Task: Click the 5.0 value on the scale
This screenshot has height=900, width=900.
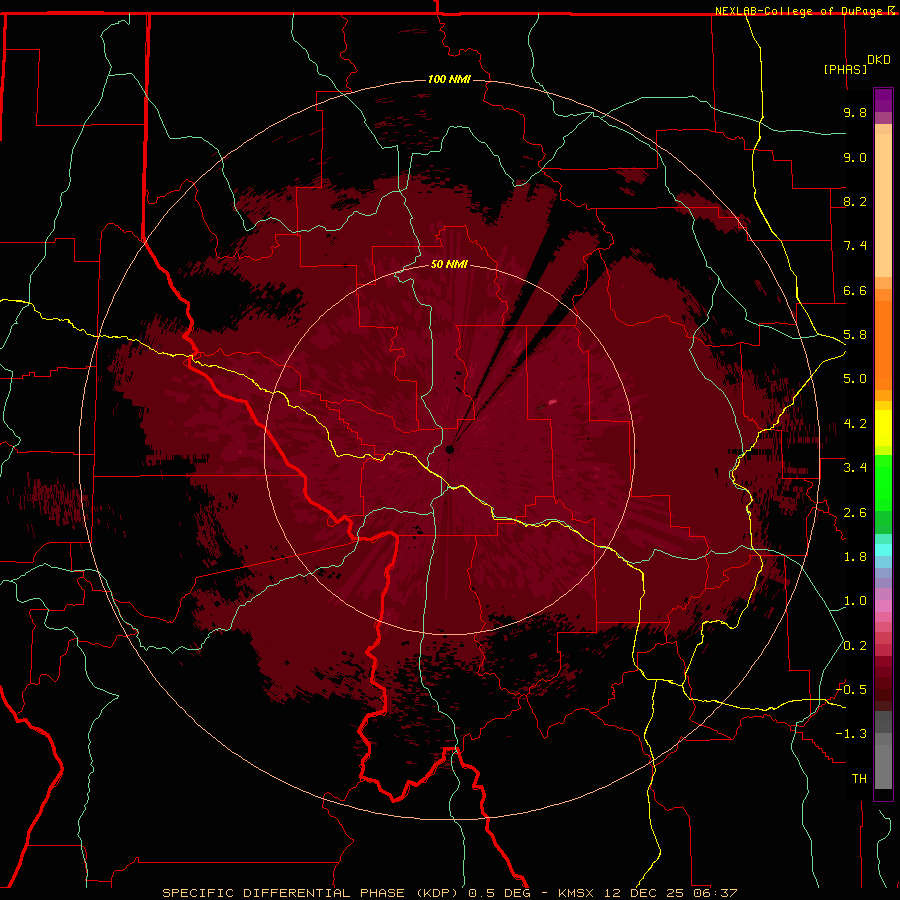Action: [855, 379]
